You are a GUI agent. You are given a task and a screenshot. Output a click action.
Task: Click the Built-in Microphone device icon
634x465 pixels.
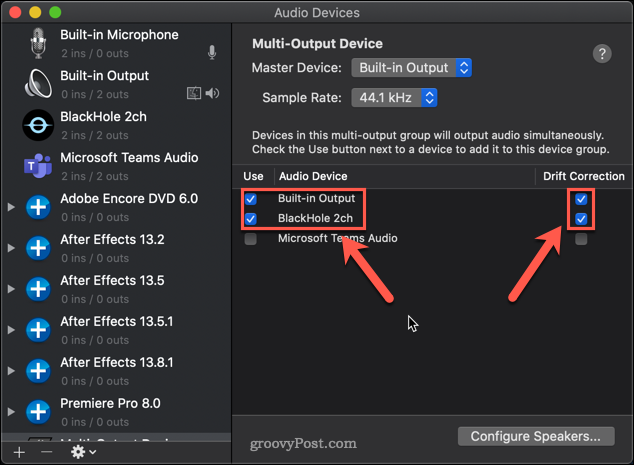pyautogui.click(x=38, y=44)
